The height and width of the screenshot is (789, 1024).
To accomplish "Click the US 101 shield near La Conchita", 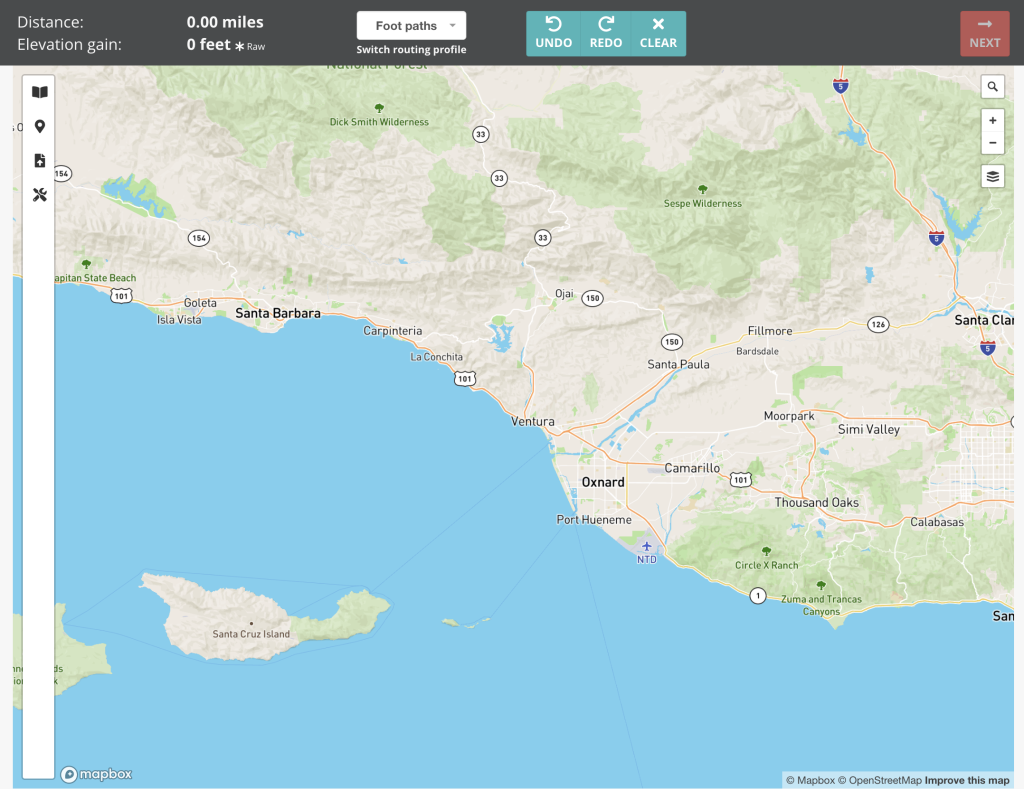I will [465, 378].
